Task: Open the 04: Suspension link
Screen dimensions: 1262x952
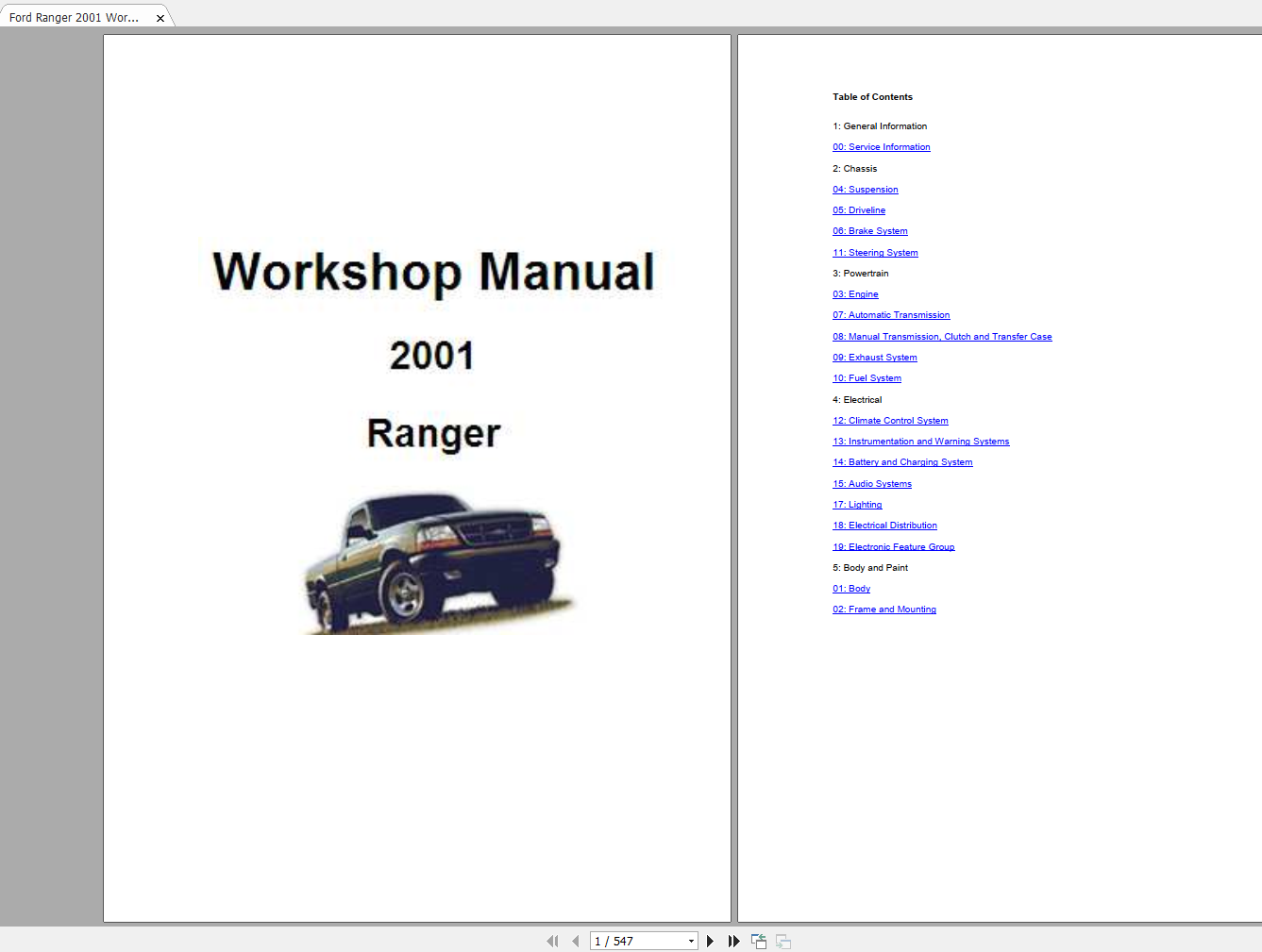Action: [865, 190]
